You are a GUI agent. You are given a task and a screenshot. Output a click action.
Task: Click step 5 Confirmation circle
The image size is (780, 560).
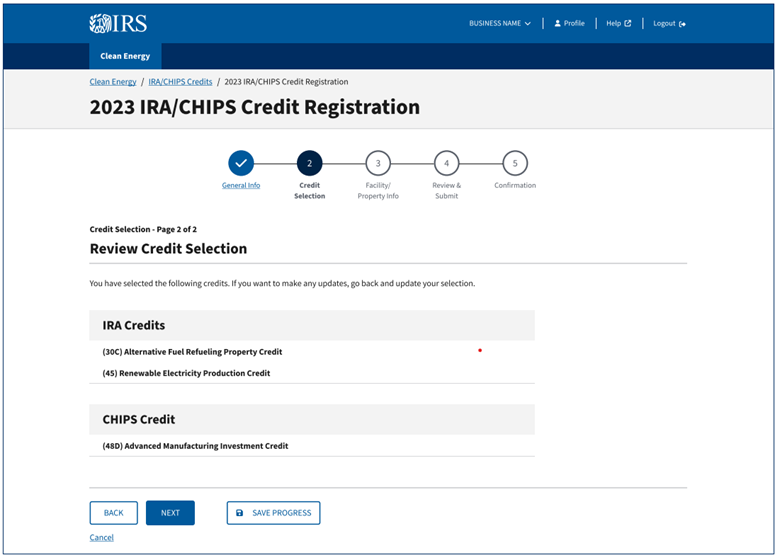point(515,163)
